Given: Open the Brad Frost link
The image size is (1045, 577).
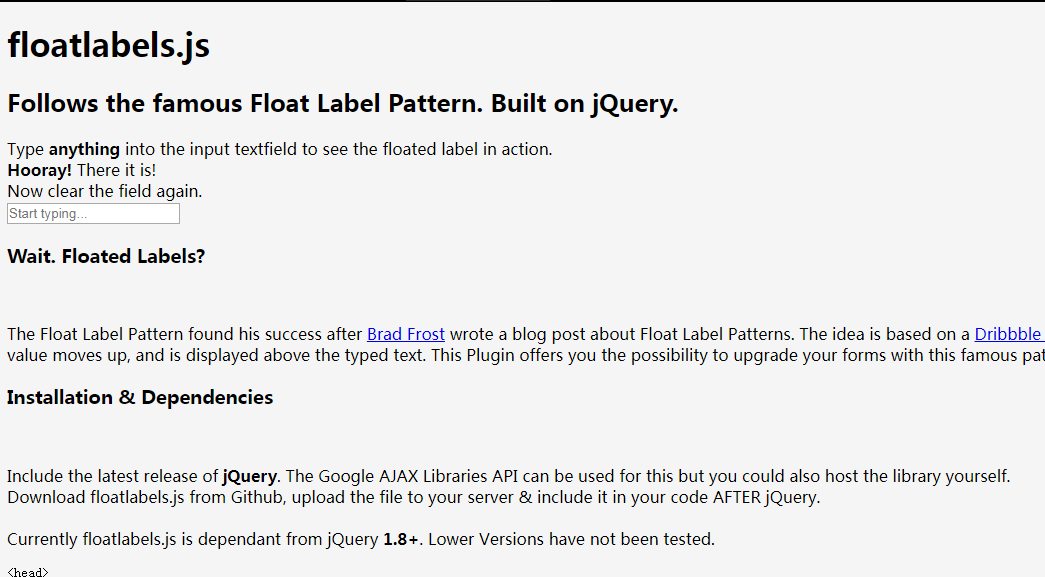Looking at the screenshot, I should pos(406,334).
